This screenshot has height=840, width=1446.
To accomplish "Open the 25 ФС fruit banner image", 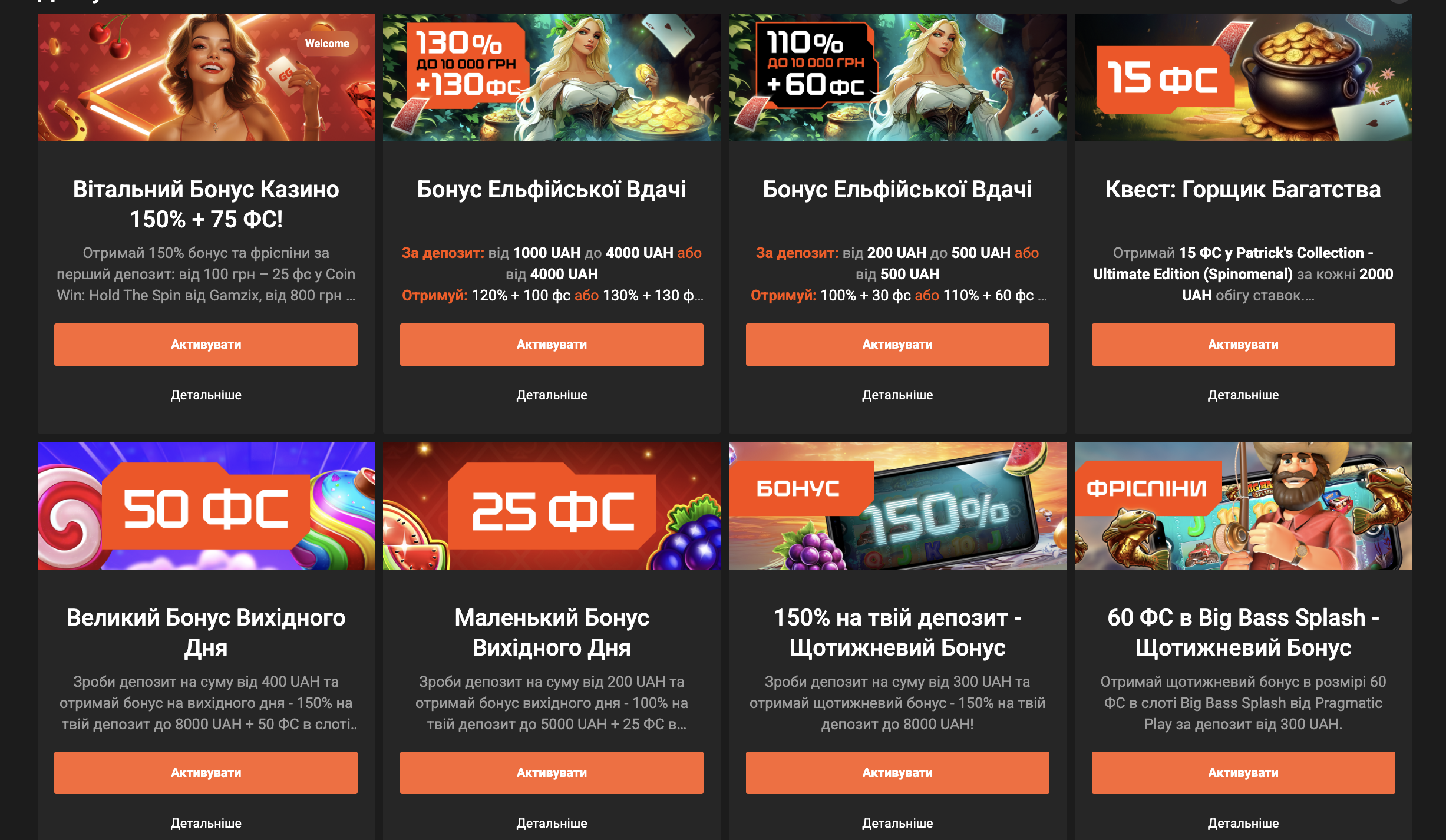I will pos(552,506).
